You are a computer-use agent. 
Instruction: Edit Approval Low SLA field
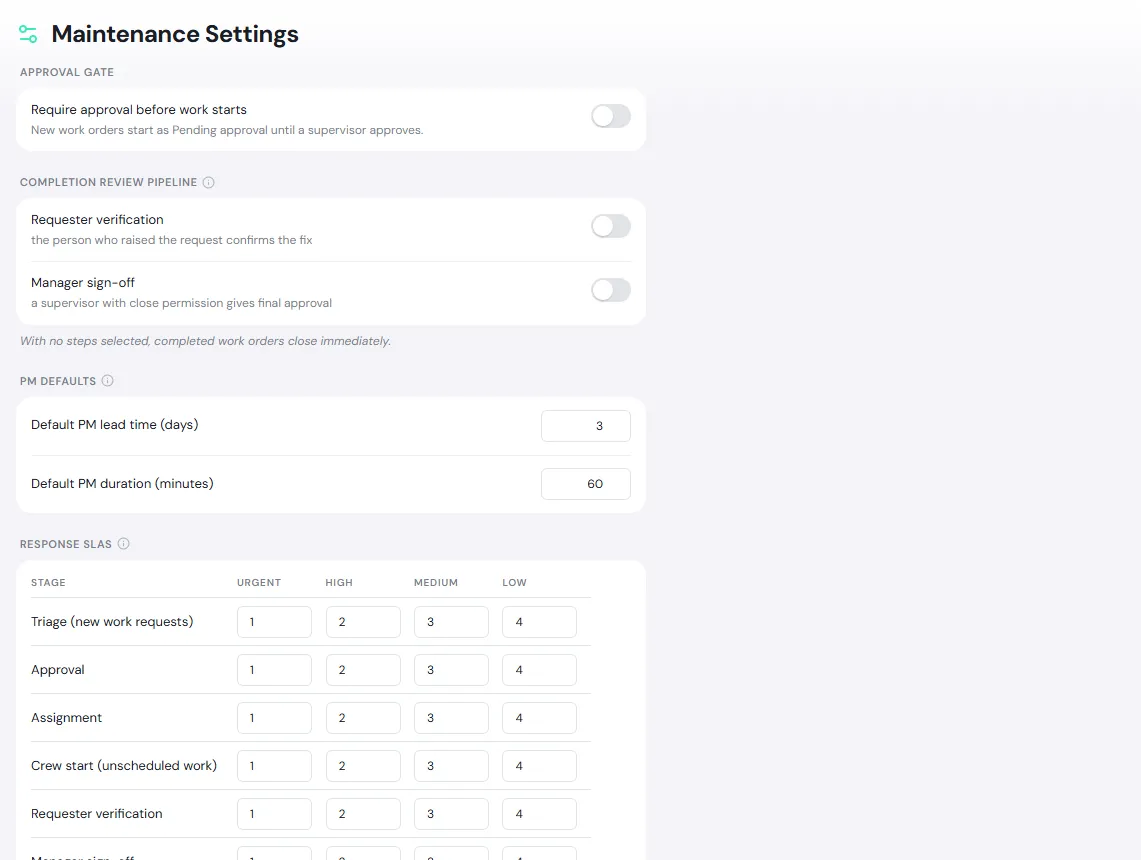point(539,670)
